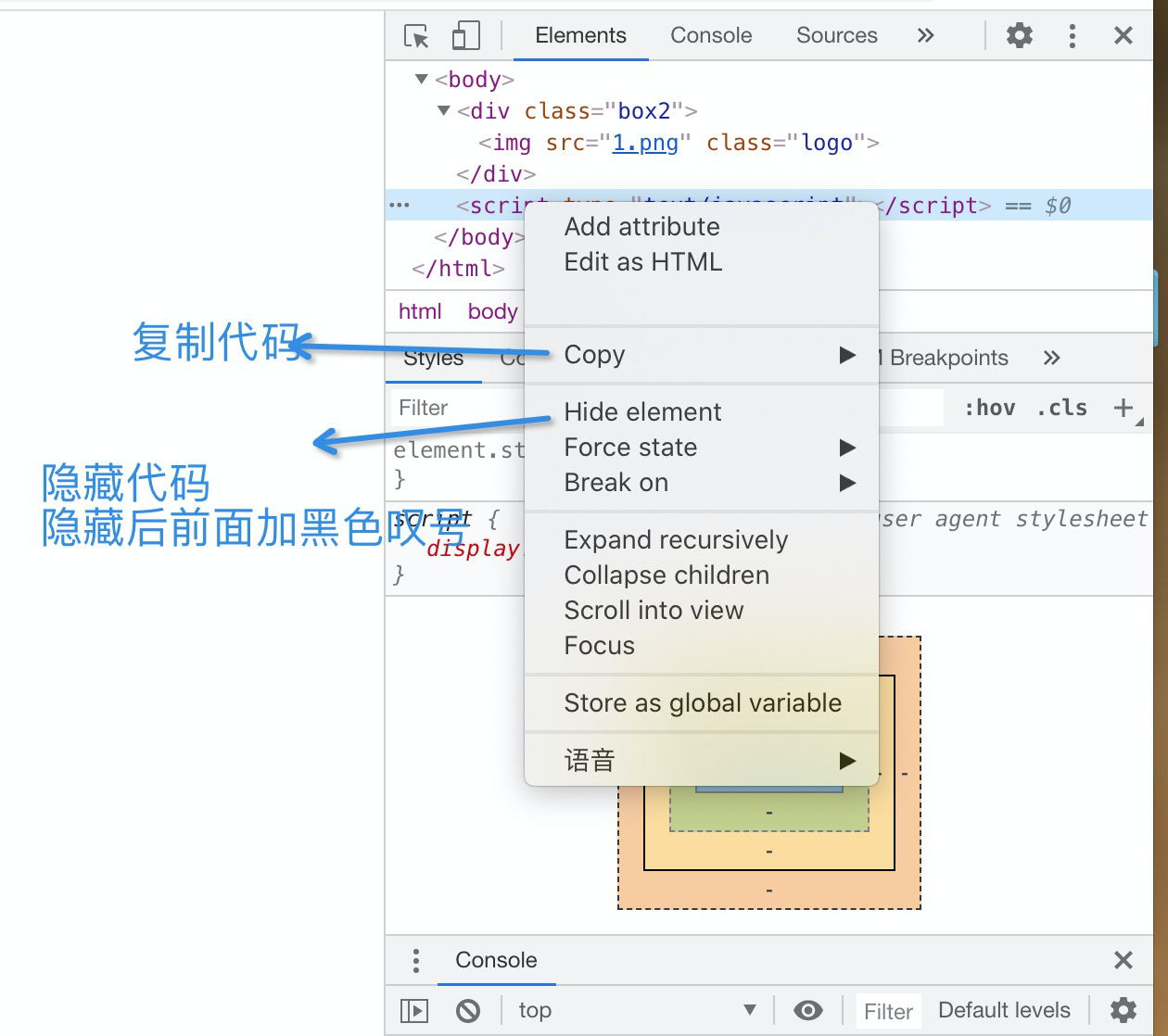Image resolution: width=1168 pixels, height=1036 pixels.
Task: Open the console settings gear
Action: coord(1122,1010)
